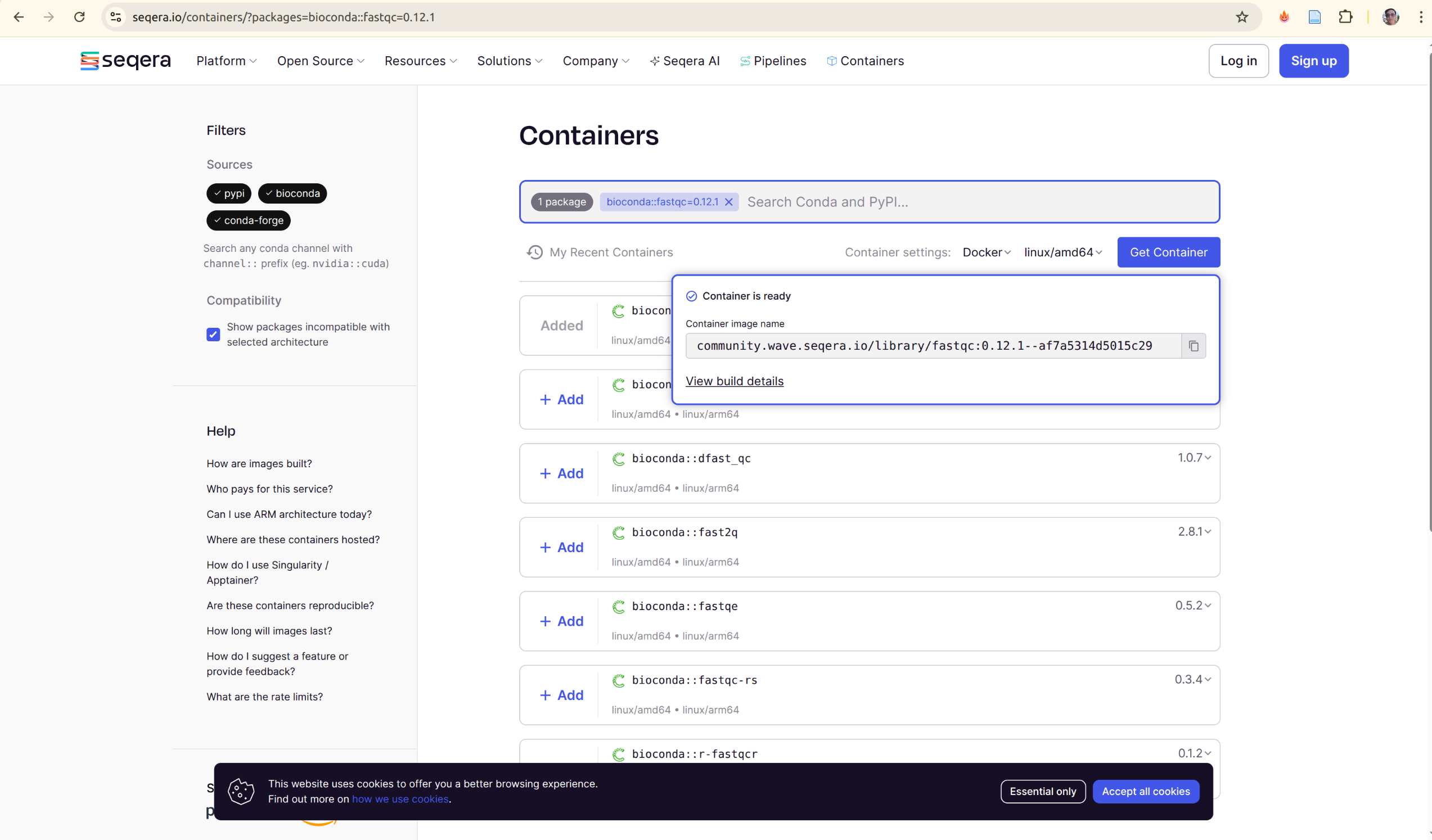Image resolution: width=1432 pixels, height=840 pixels.
Task: Open the browser extensions puzzle icon
Action: [1345, 17]
